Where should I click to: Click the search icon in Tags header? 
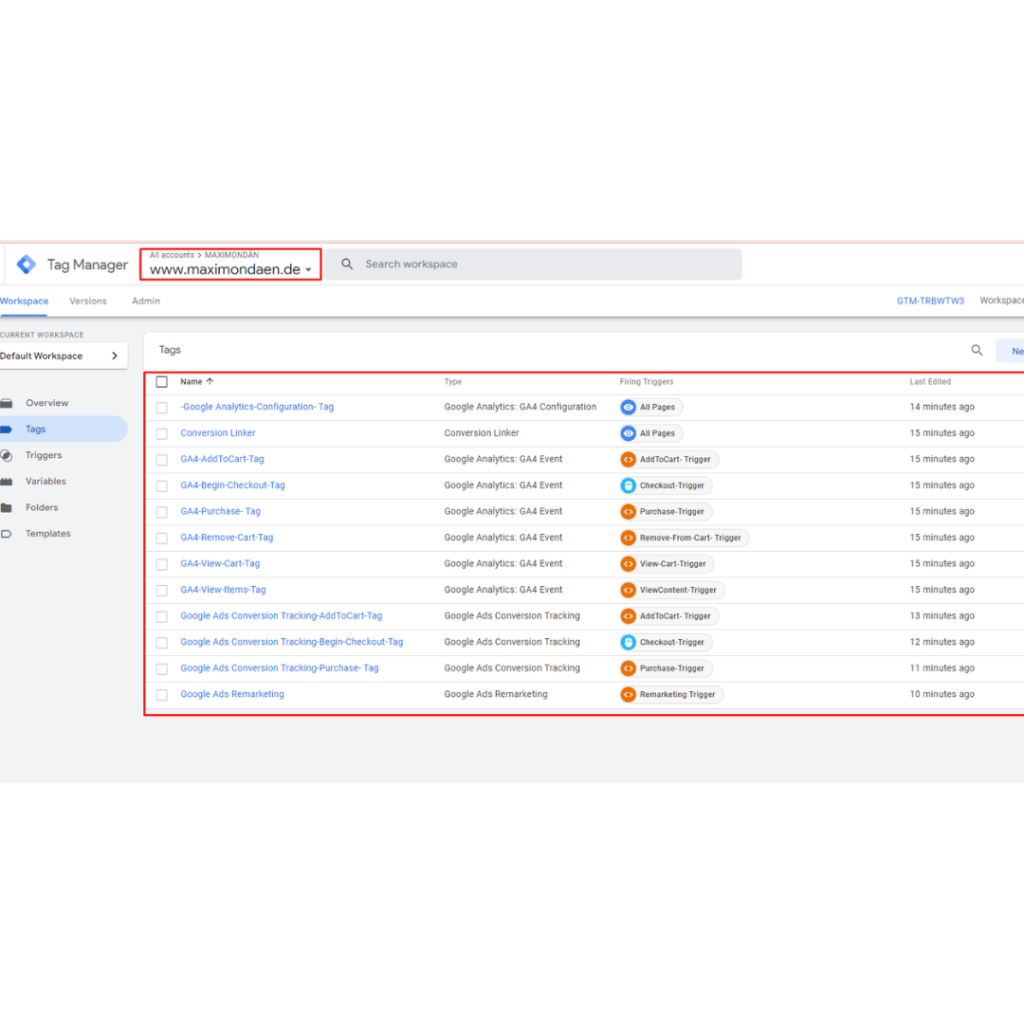pyautogui.click(x=977, y=350)
